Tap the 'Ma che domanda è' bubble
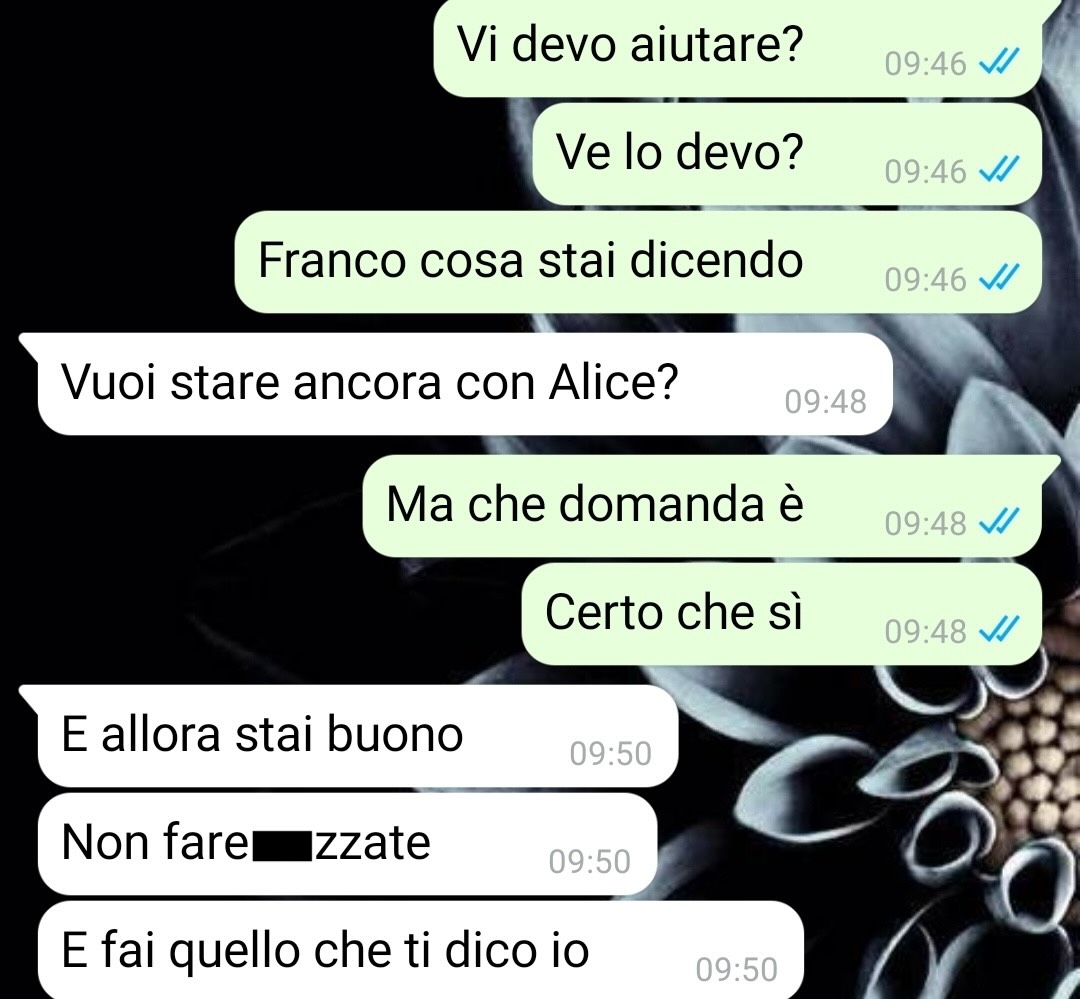The width and height of the screenshot is (1080, 999). coord(702,506)
